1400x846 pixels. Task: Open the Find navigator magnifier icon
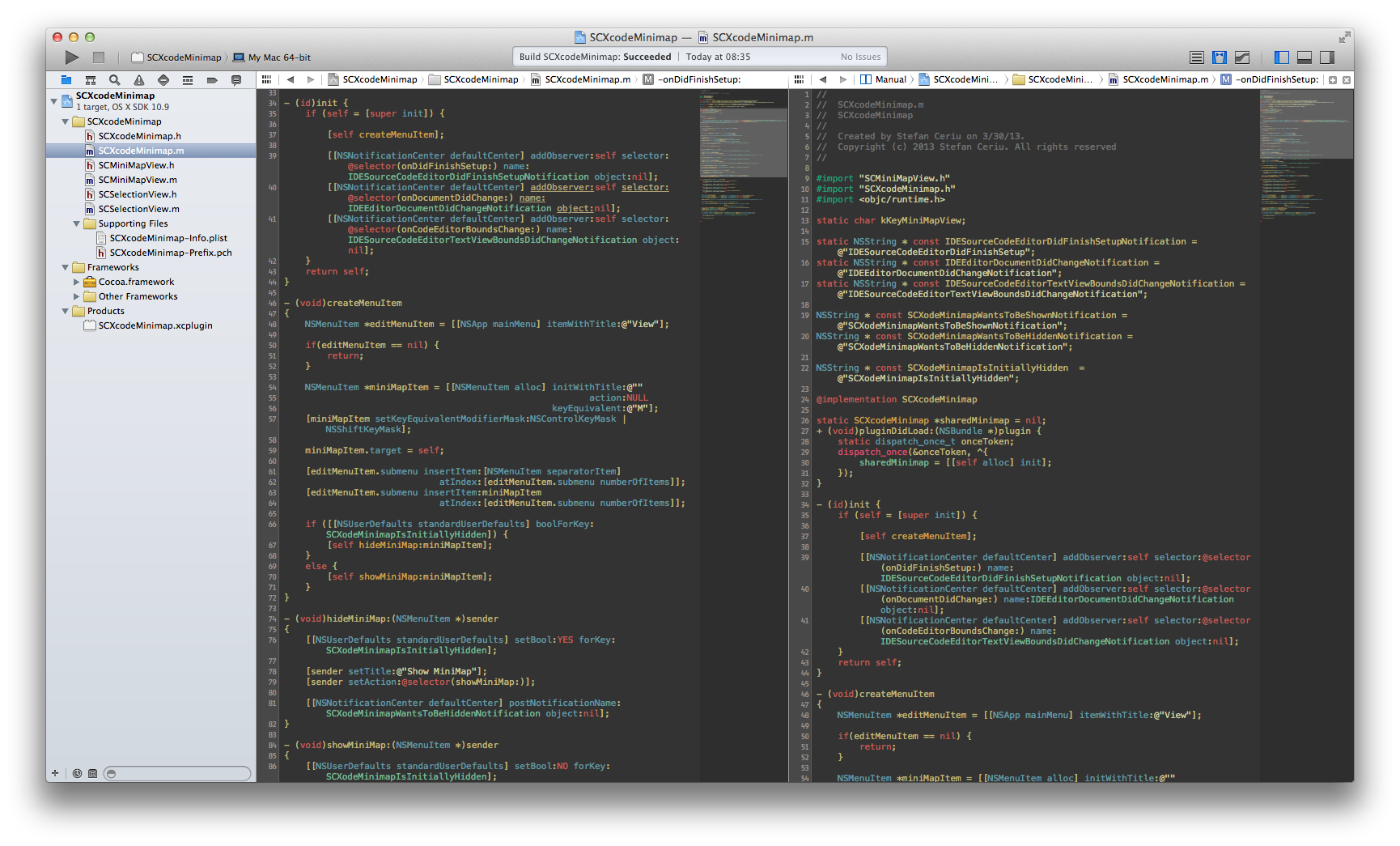(x=115, y=80)
